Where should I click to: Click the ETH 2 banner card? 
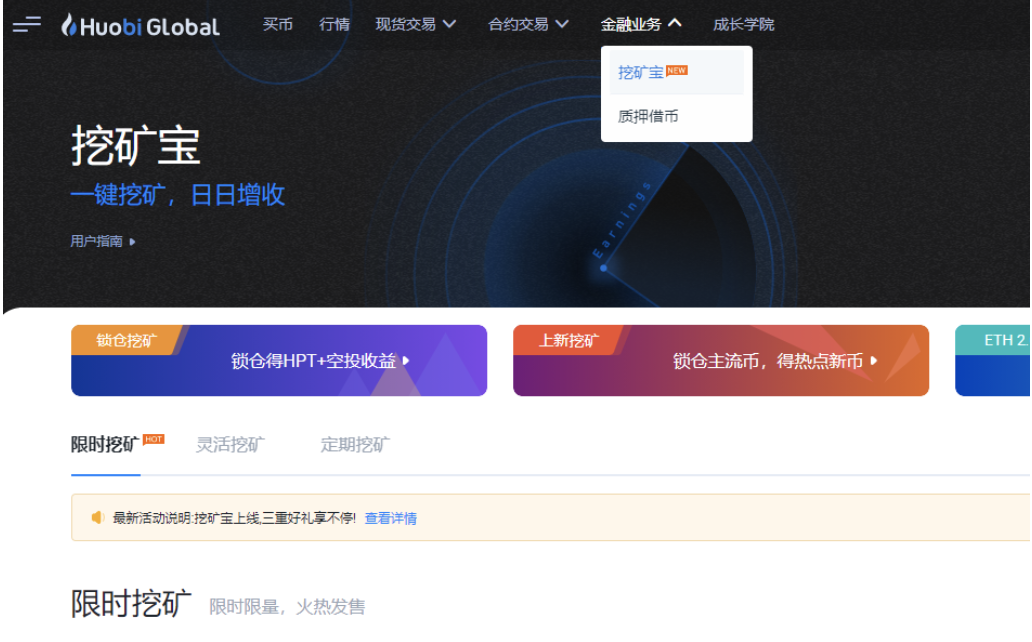995,364
